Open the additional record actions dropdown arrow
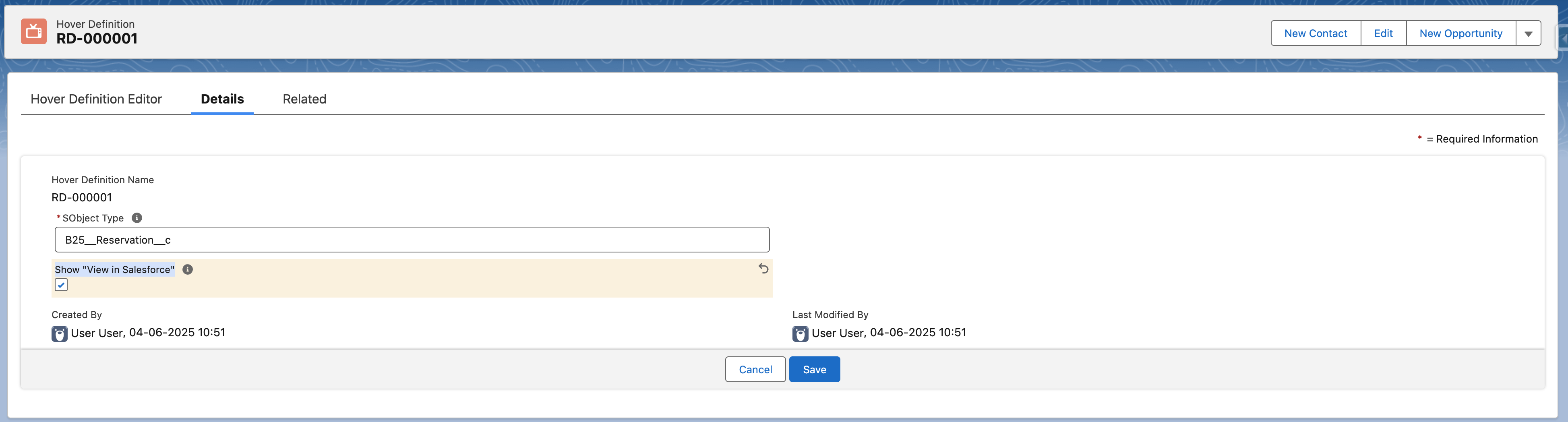 1529,33
